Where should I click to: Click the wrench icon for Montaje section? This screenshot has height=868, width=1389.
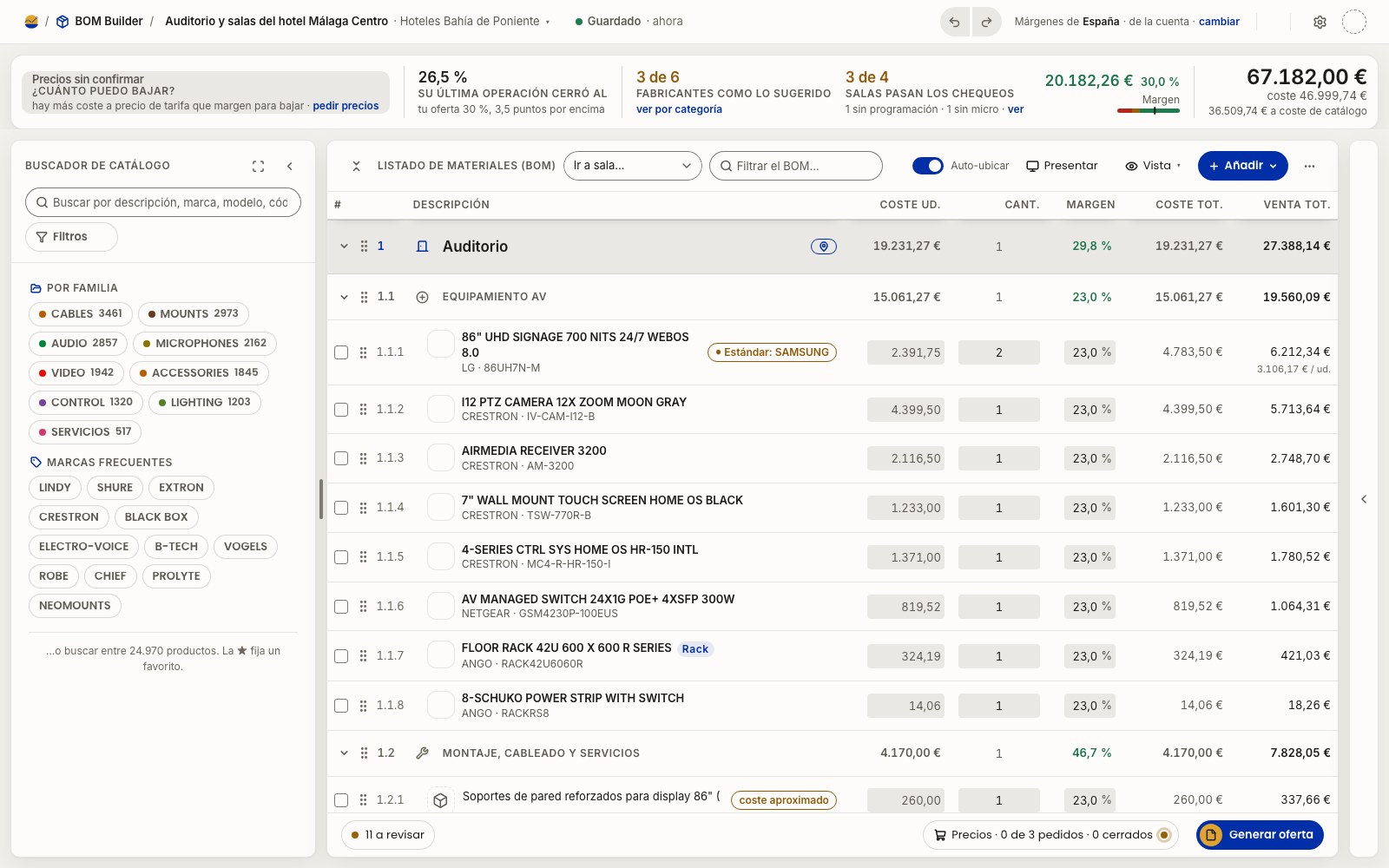[x=423, y=753]
